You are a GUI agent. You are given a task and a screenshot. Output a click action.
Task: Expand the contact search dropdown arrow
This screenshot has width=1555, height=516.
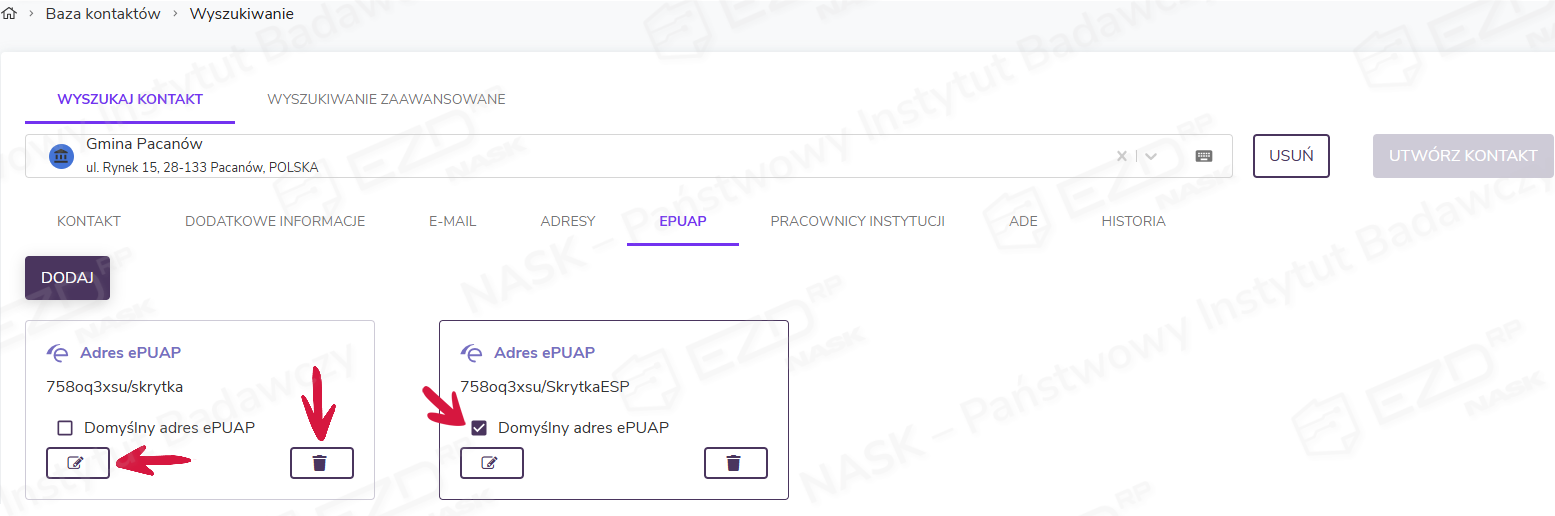pyautogui.click(x=1151, y=156)
